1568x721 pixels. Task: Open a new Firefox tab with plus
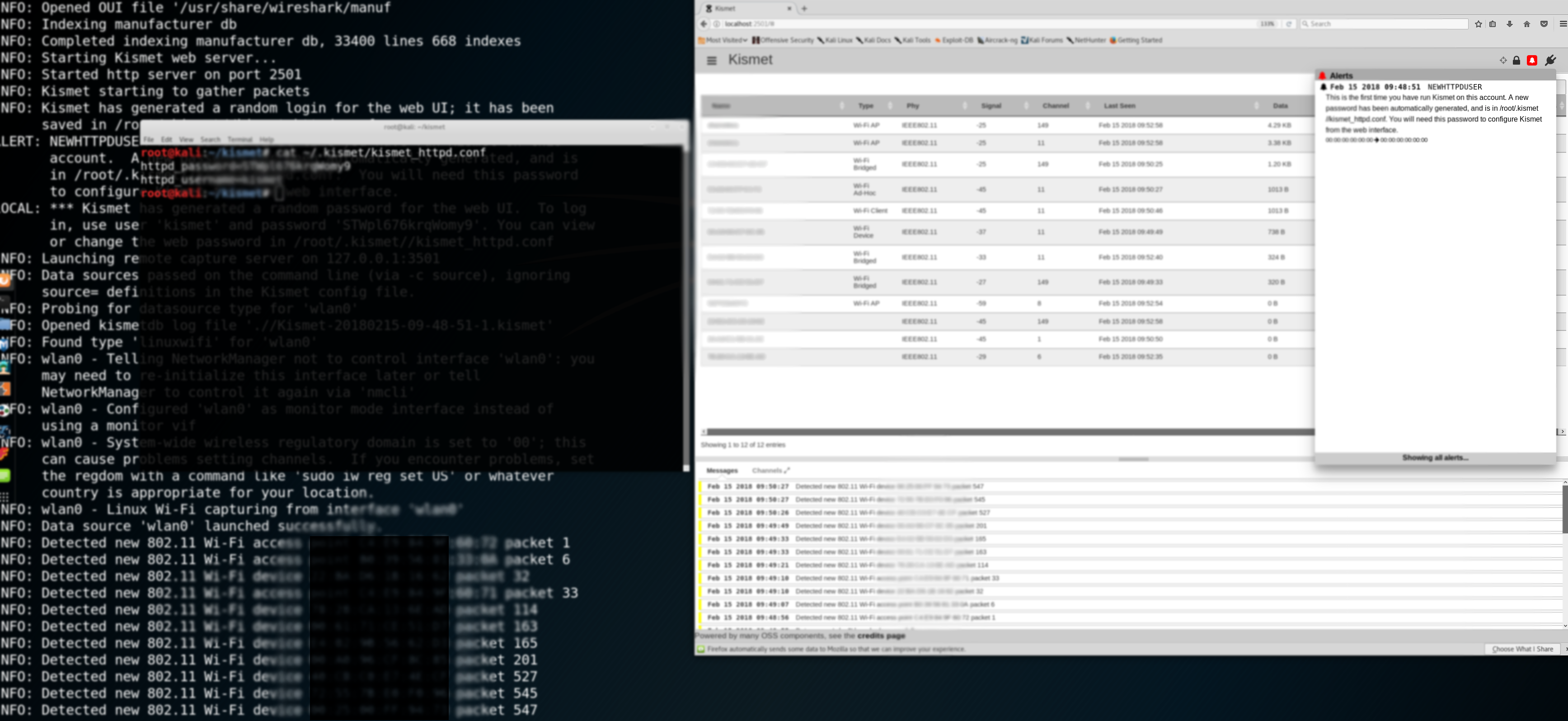pos(804,9)
